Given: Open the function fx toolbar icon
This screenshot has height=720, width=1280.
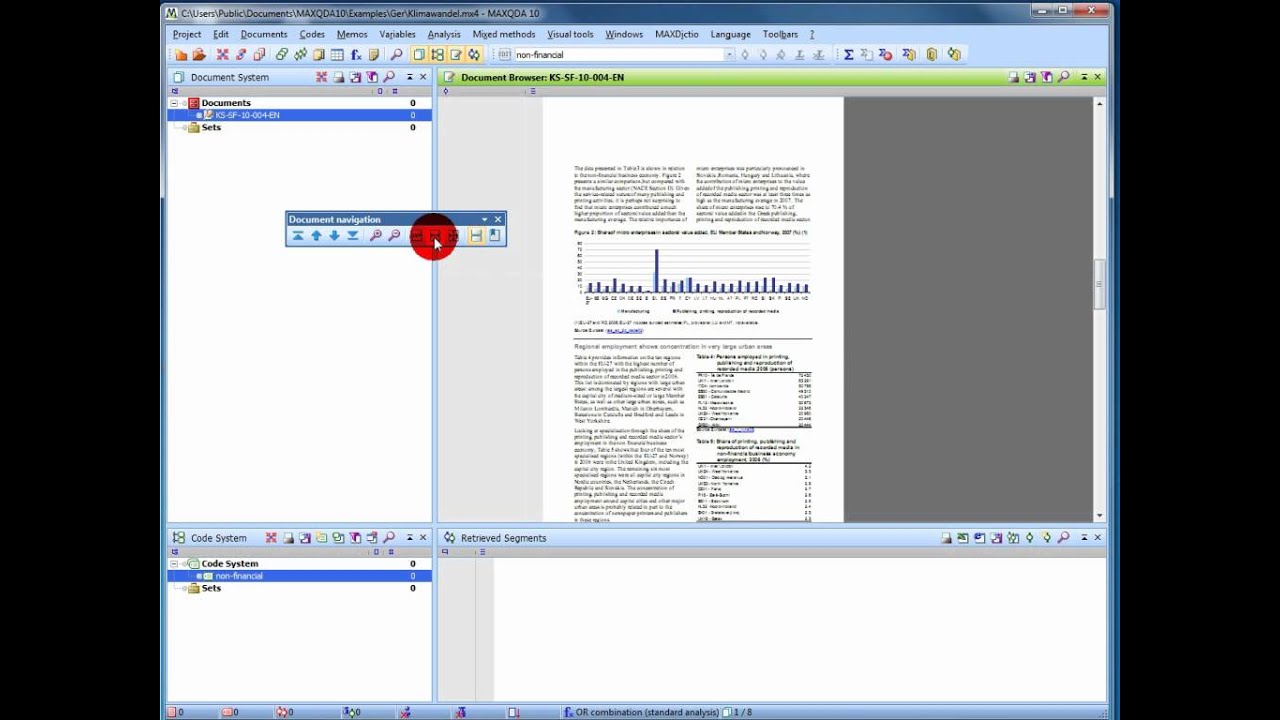Looking at the screenshot, I should coord(356,55).
